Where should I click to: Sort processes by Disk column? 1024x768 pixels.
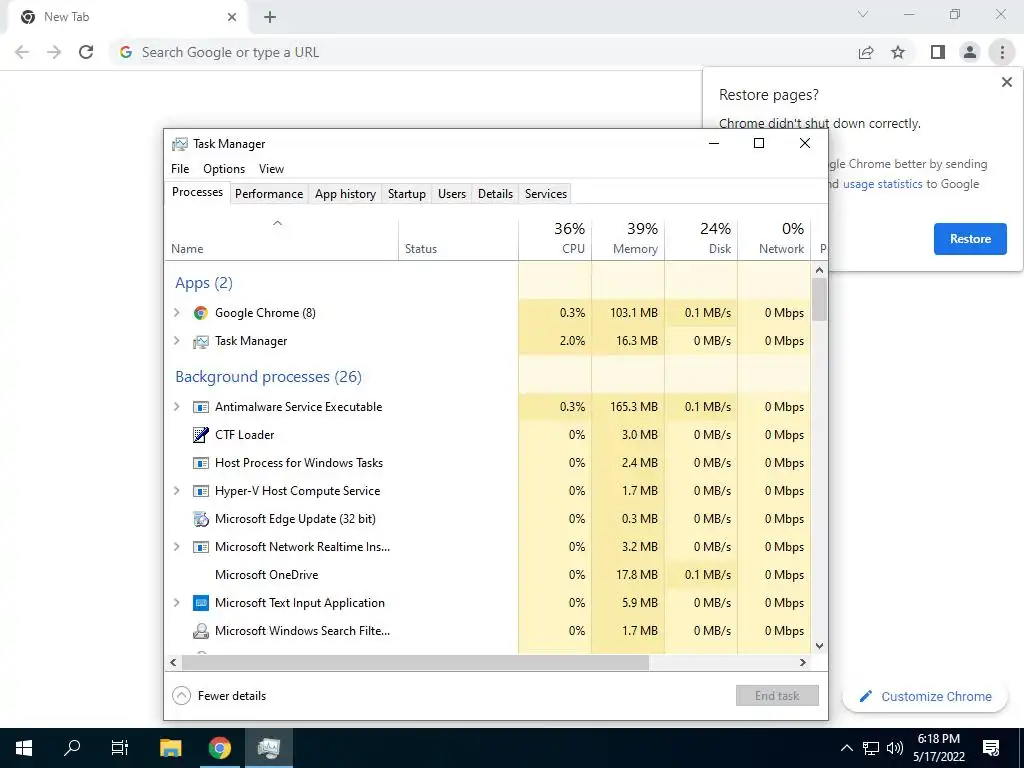click(x=701, y=239)
